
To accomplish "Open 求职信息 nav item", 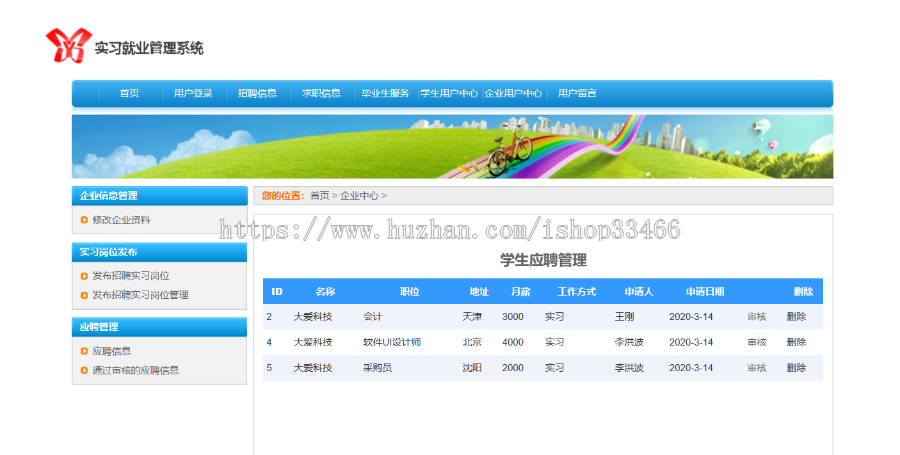I will [x=321, y=93].
